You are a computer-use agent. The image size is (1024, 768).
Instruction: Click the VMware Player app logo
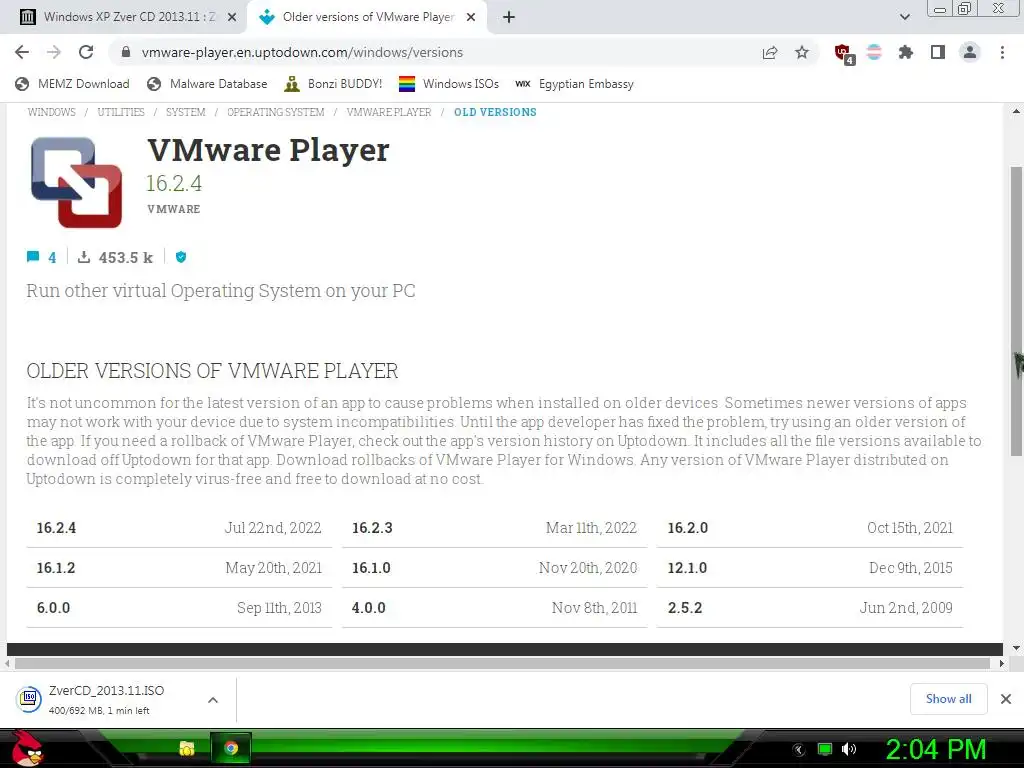pos(76,182)
